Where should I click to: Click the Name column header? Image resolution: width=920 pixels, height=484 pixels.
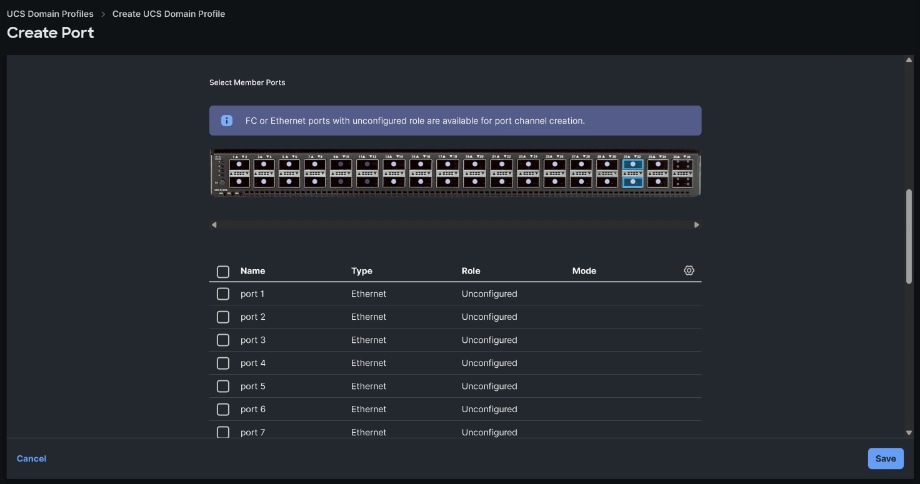click(x=252, y=271)
